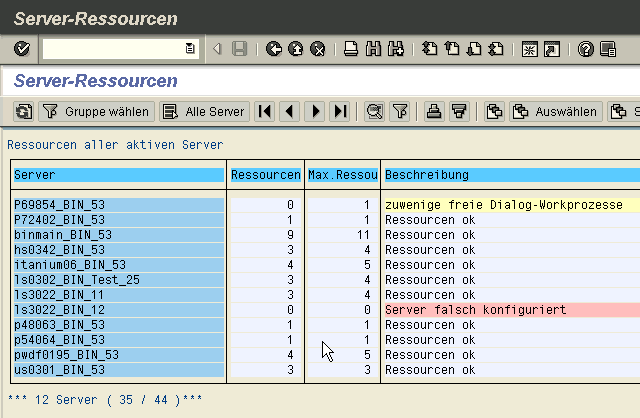Select server P72402_BIN_53
Screen dimensions: 640x418
tap(119, 220)
